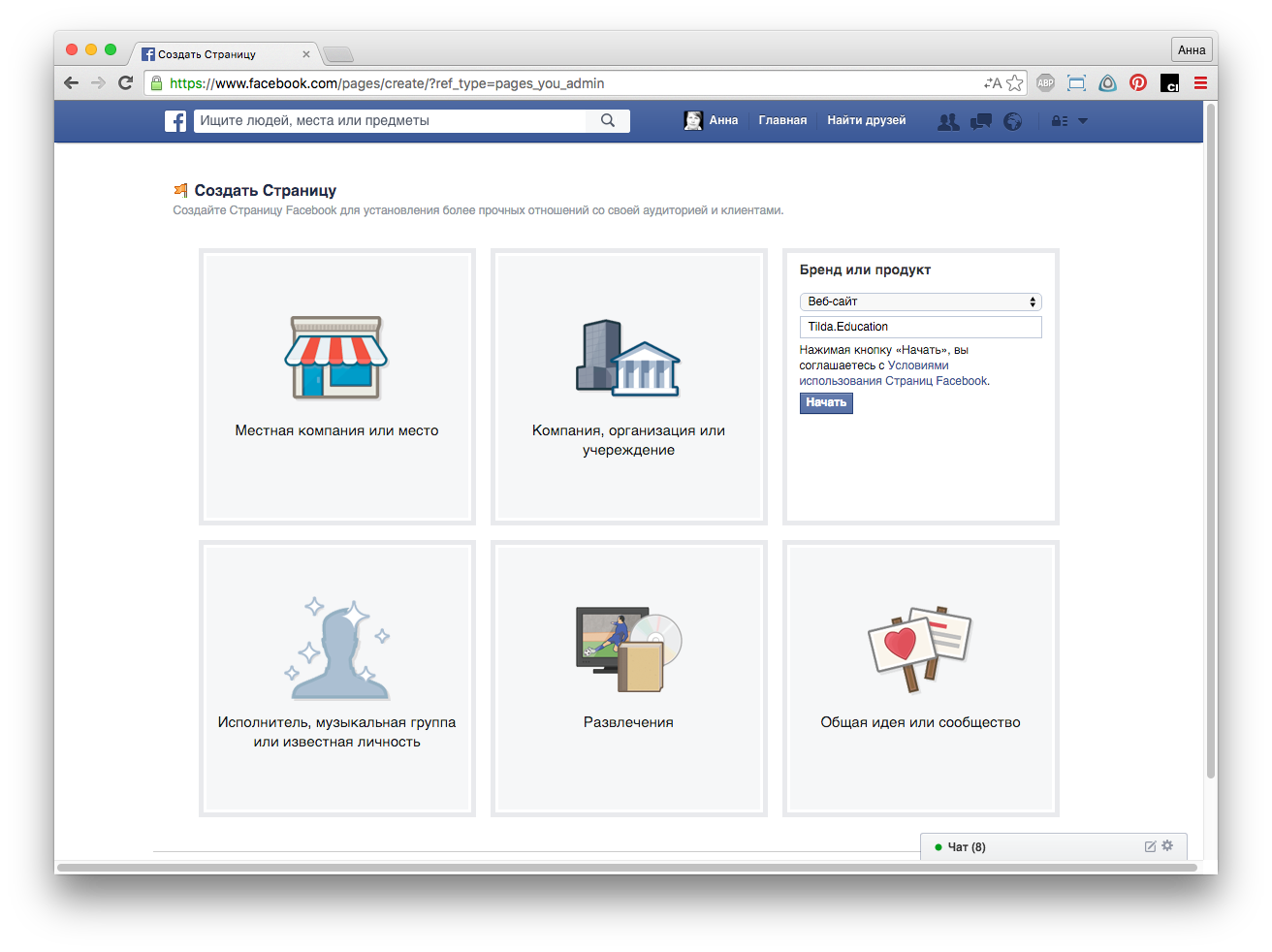This screenshot has width=1272, height=952.
Task: Open the account menu dropdown arrow
Action: click(x=1083, y=121)
